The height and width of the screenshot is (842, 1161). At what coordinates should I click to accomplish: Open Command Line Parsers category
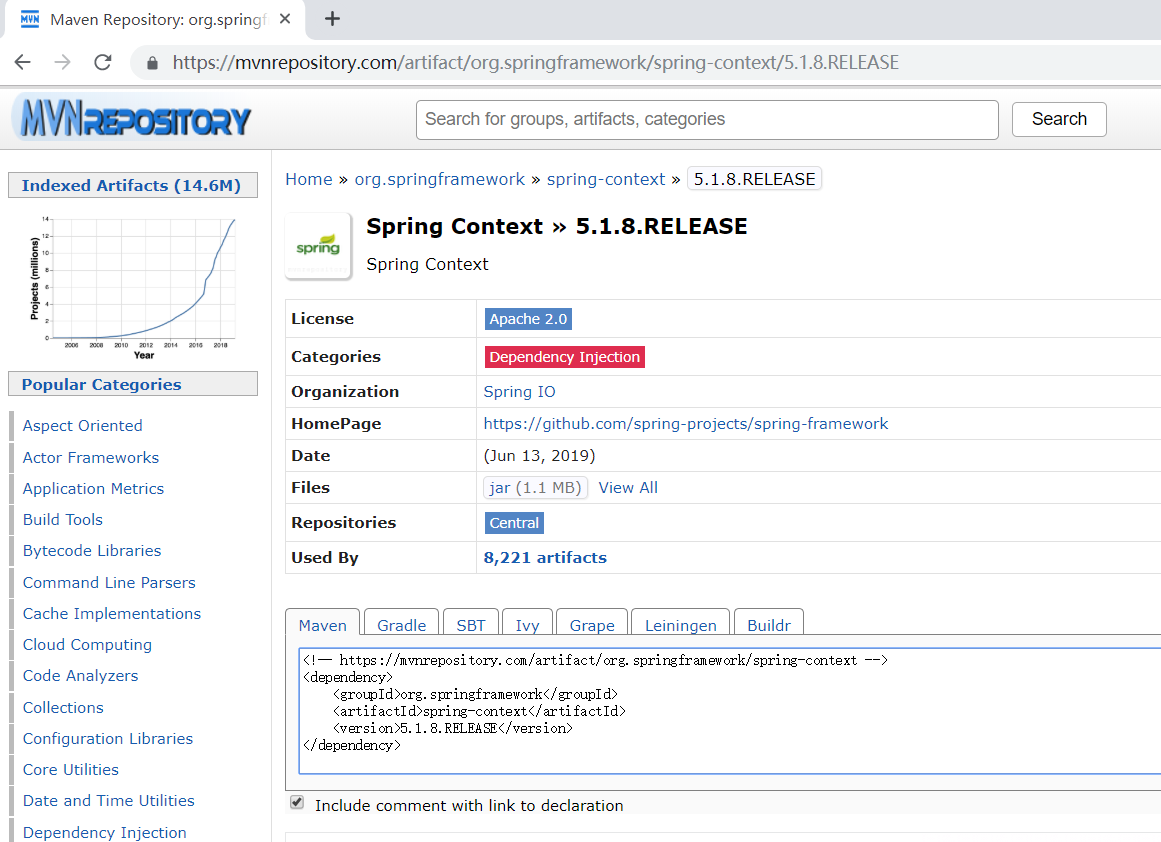tap(110, 583)
